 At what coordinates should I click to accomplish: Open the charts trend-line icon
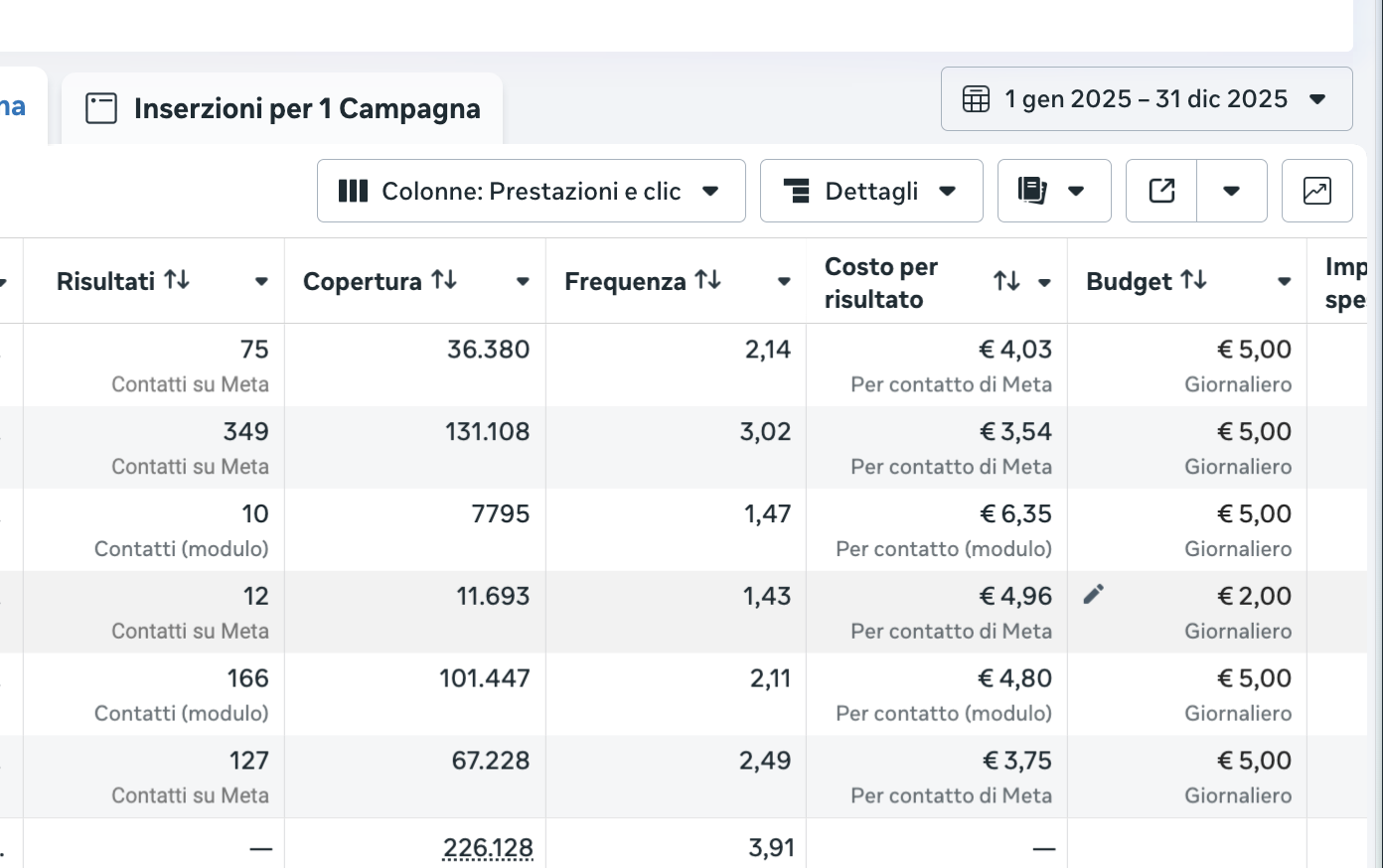click(x=1316, y=191)
